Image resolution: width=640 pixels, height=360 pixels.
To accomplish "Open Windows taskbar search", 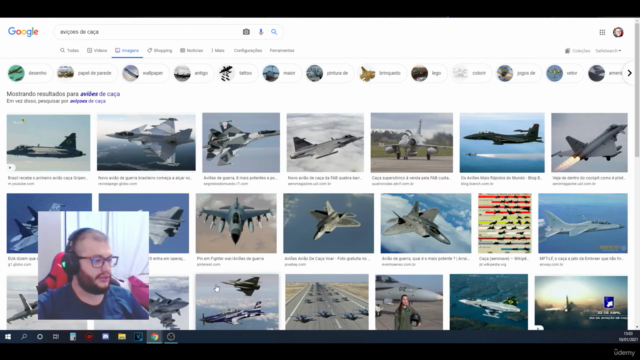I will (x=24, y=337).
